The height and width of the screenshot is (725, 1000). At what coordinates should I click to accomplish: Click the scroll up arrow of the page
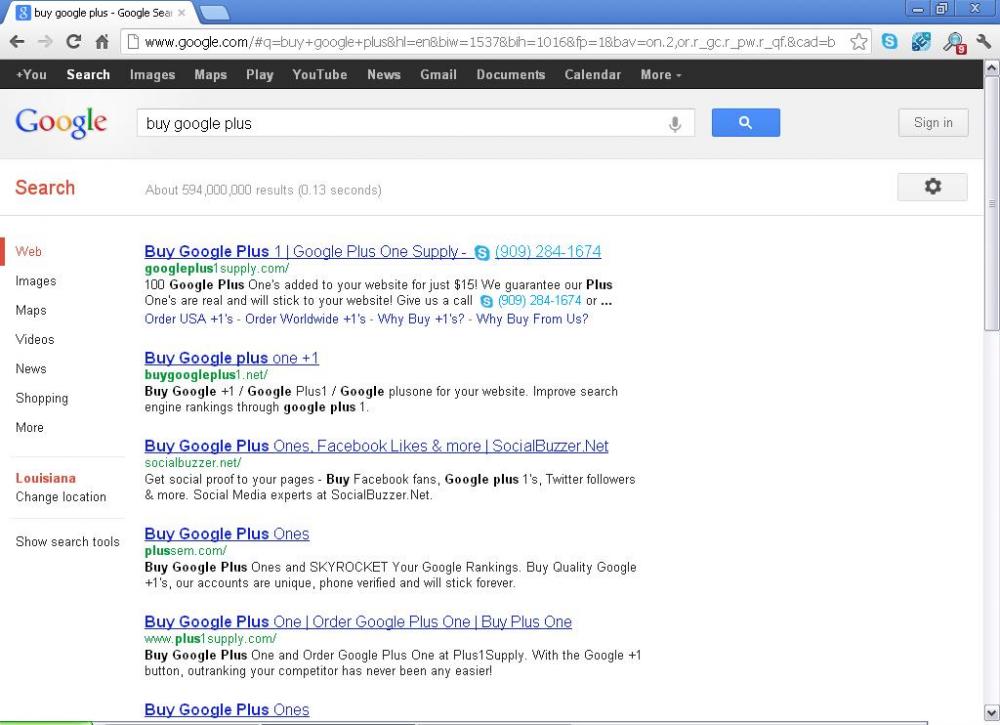pyautogui.click(x=991, y=67)
